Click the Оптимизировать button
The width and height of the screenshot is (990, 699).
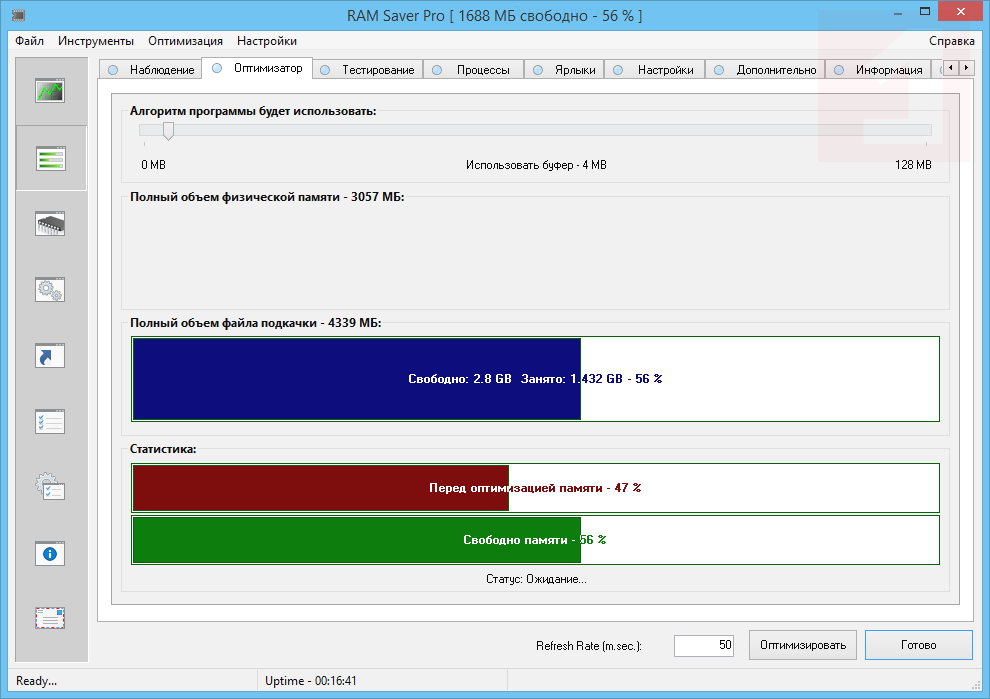pos(802,645)
